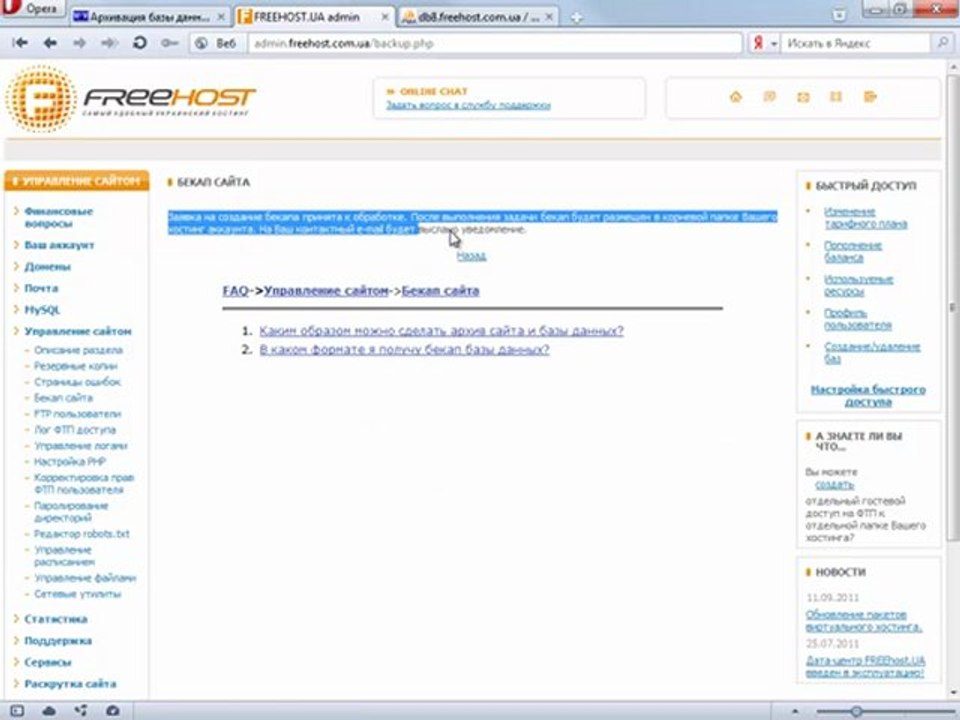Click the password wand key icon
The height and width of the screenshot is (720, 960).
pyautogui.click(x=170, y=43)
